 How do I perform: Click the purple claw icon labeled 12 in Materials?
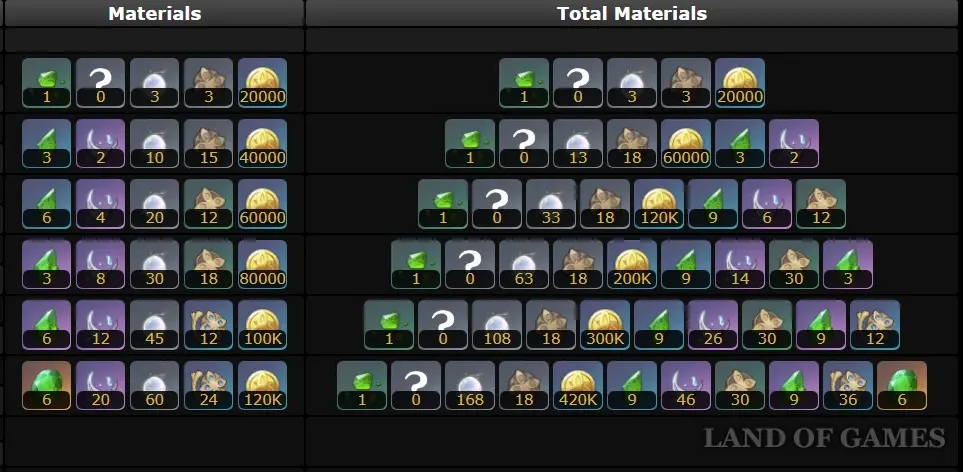pos(101,325)
